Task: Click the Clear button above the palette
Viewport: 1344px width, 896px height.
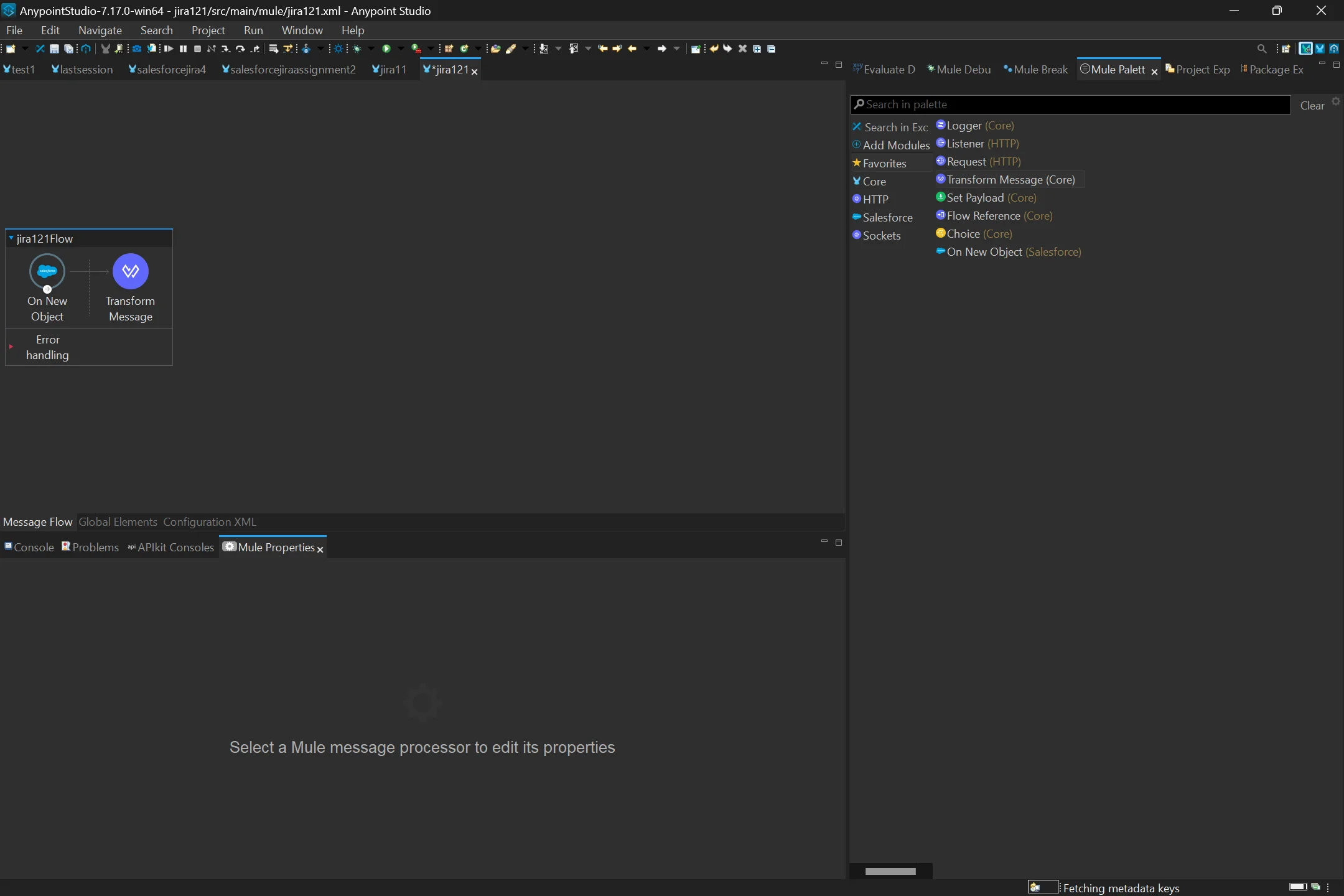Action: point(1312,105)
